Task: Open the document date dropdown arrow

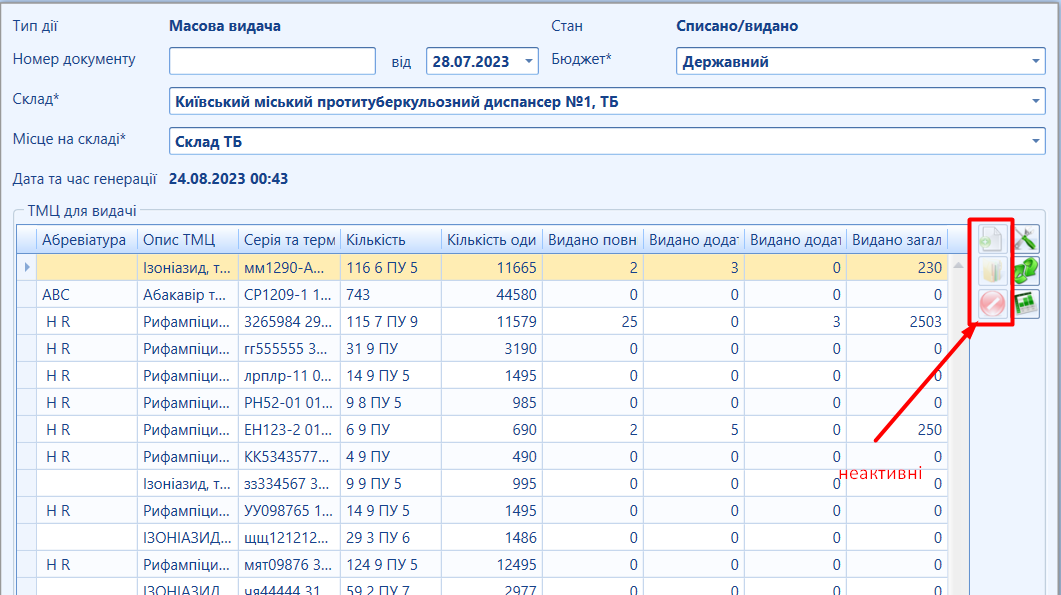Action: pos(528,62)
